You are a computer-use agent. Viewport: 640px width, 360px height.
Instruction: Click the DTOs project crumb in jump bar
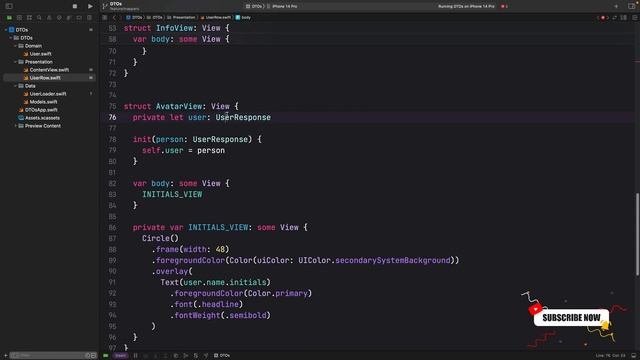(134, 18)
